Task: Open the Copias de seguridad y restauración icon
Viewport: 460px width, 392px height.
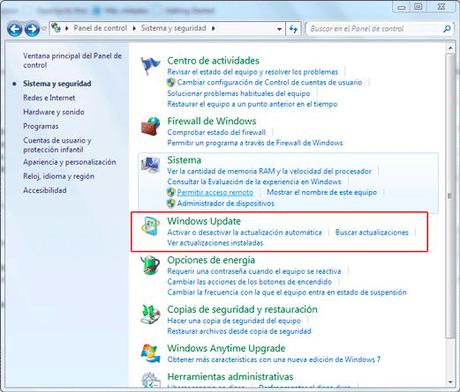Action: pos(150,314)
